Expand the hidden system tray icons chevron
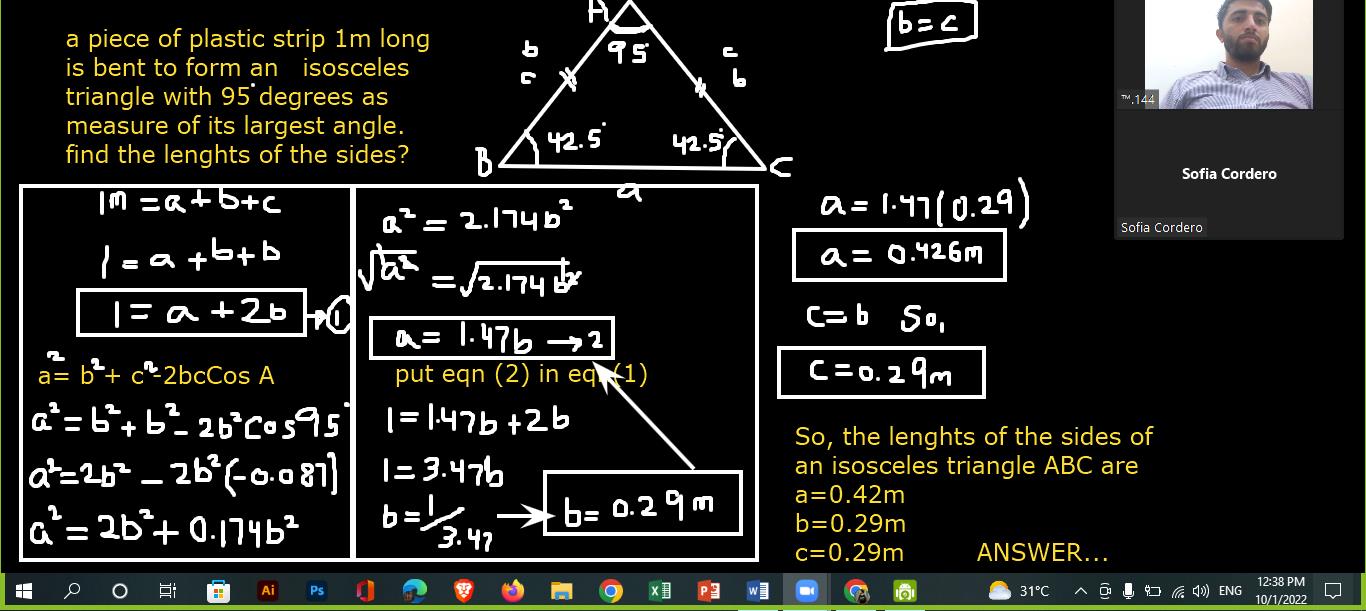The height and width of the screenshot is (611, 1366). click(1081, 591)
